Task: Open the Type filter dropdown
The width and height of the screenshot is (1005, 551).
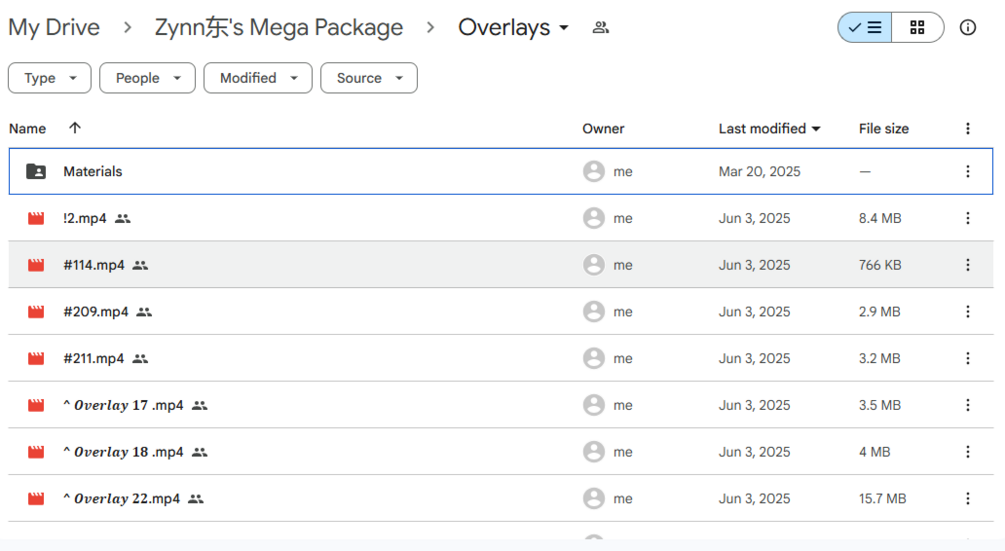Action: point(49,78)
